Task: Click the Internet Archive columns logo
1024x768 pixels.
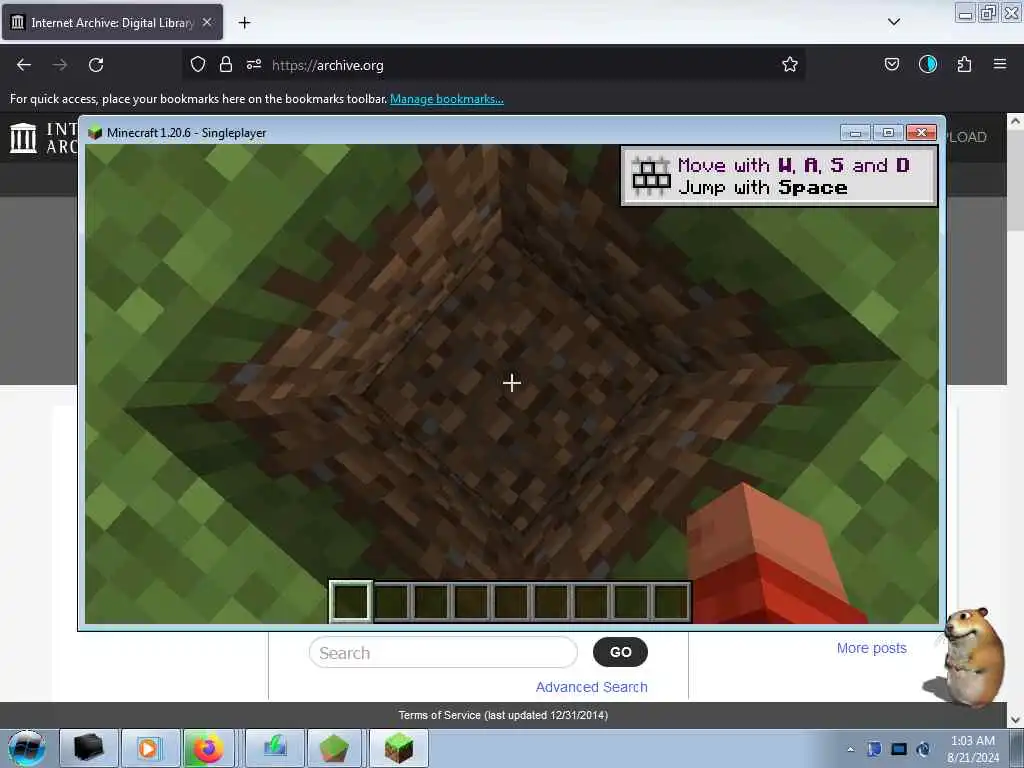Action: pos(24,138)
